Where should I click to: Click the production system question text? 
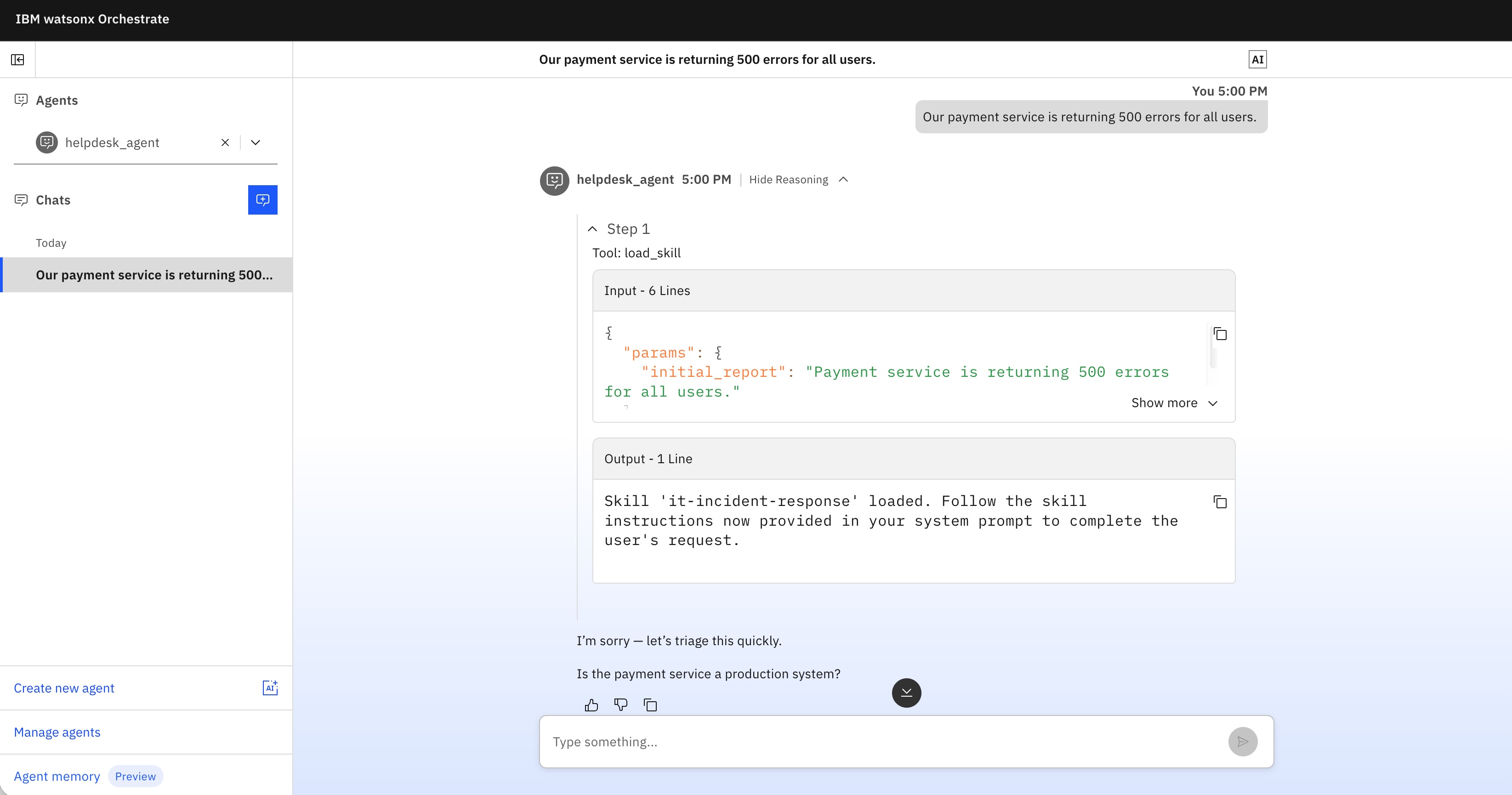tap(709, 674)
